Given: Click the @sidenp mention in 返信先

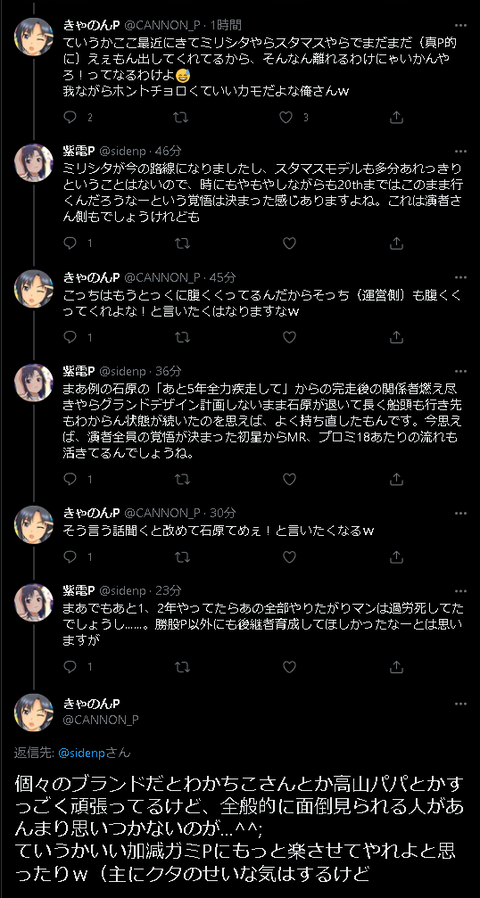Looking at the screenshot, I should pos(79,753).
